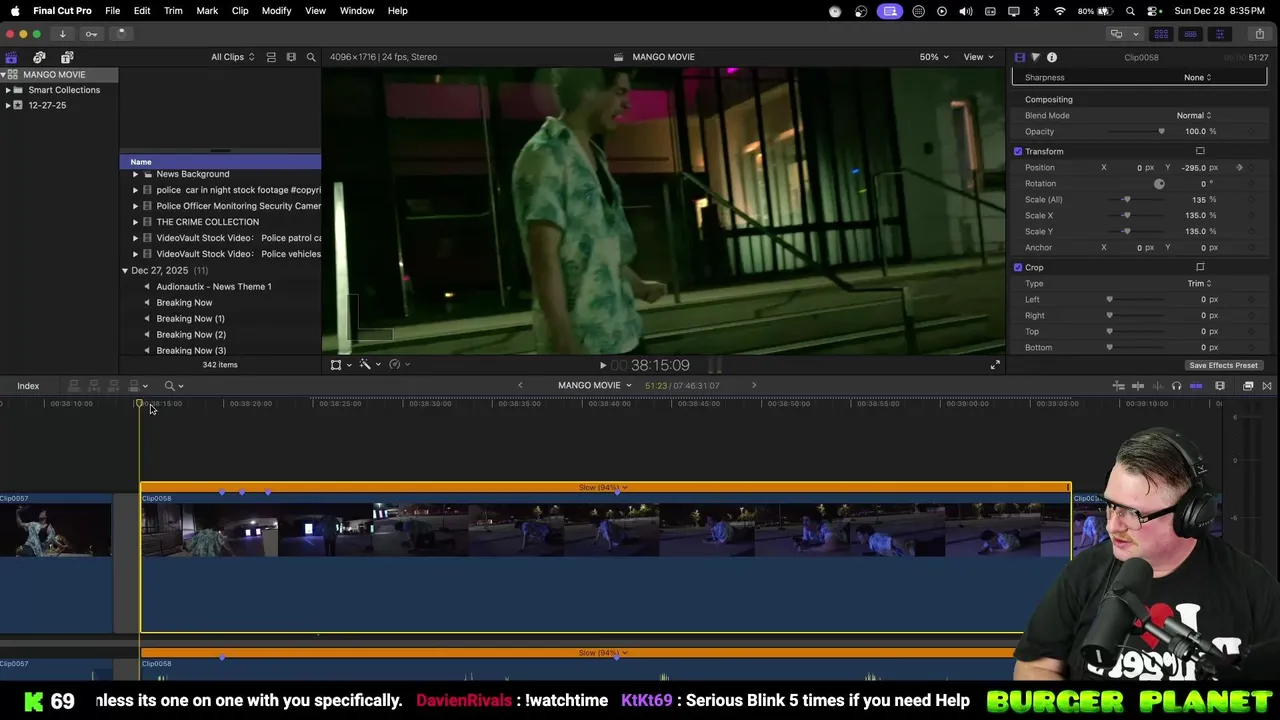The width and height of the screenshot is (1280, 720).
Task: Expand the Smart Collections folder
Action: [8, 90]
